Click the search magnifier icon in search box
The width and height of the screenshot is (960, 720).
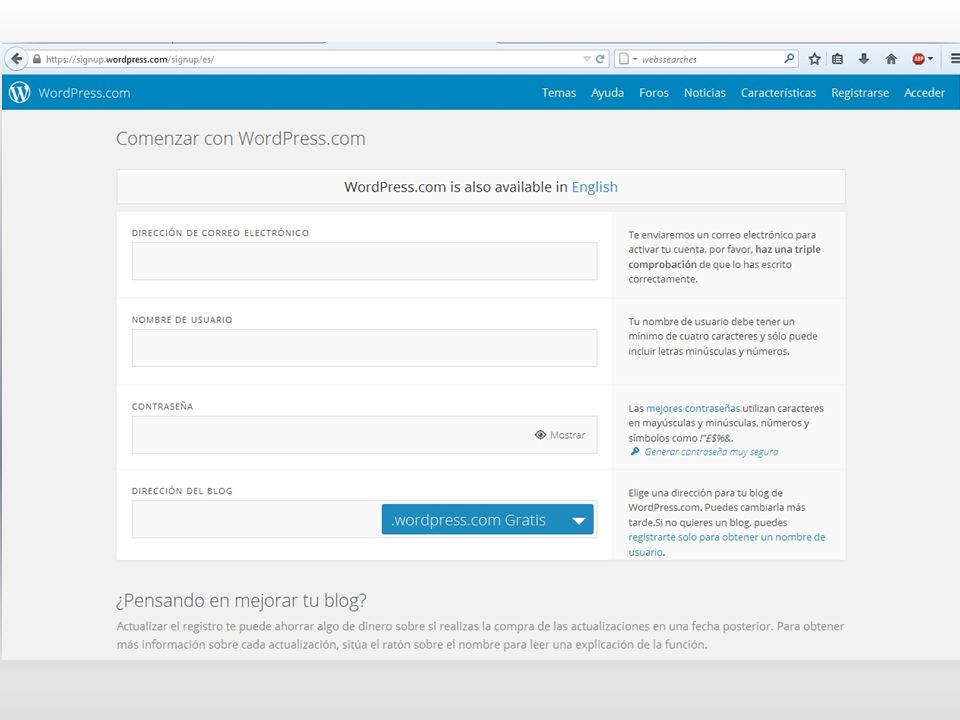click(x=789, y=59)
